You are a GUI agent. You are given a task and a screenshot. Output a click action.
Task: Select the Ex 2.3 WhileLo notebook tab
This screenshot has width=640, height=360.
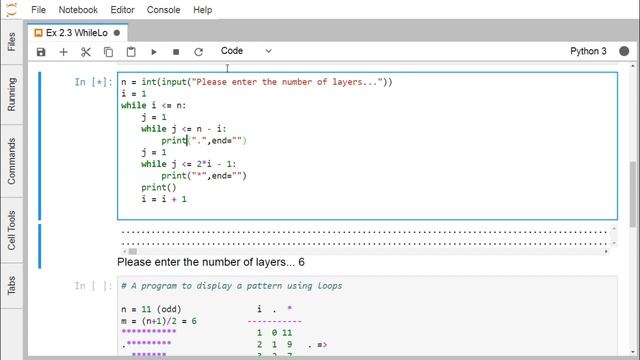click(77, 33)
